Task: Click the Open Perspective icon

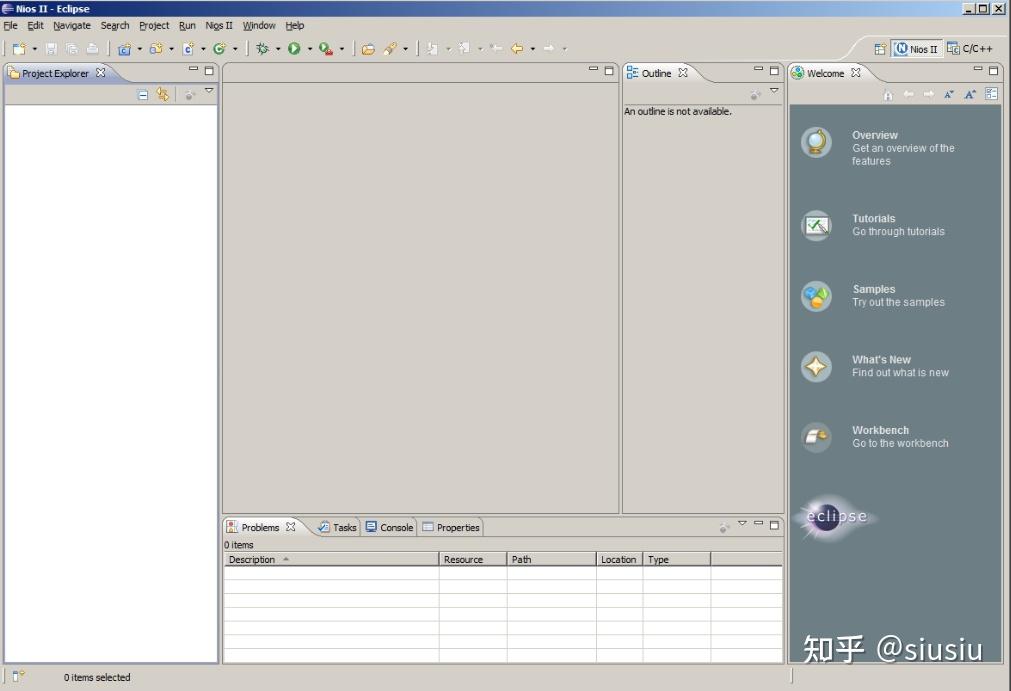Action: 879,49
